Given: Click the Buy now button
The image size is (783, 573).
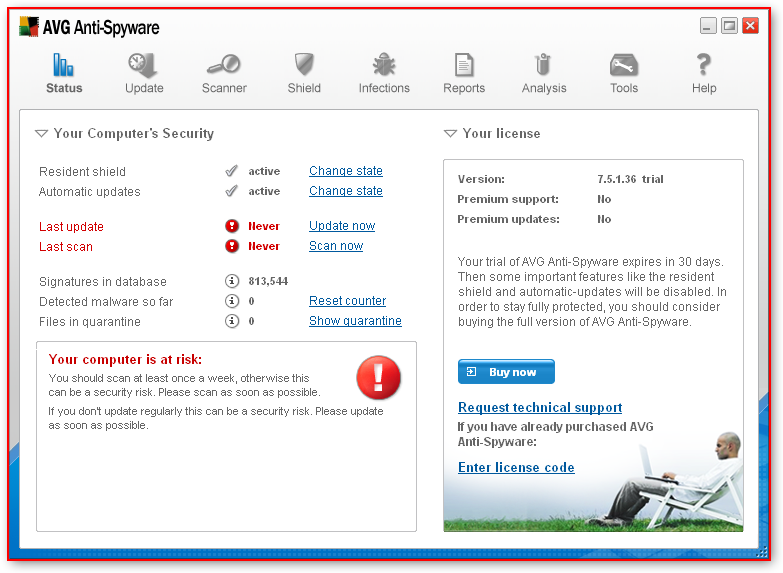Looking at the screenshot, I should point(506,372).
